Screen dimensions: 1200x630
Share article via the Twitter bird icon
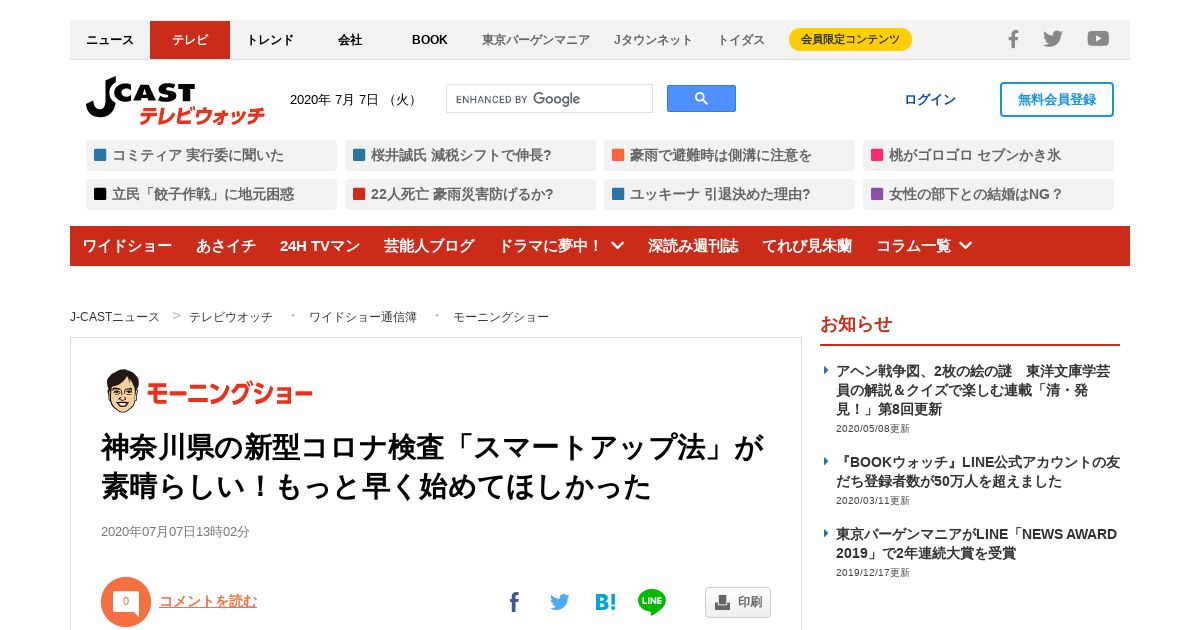559,602
